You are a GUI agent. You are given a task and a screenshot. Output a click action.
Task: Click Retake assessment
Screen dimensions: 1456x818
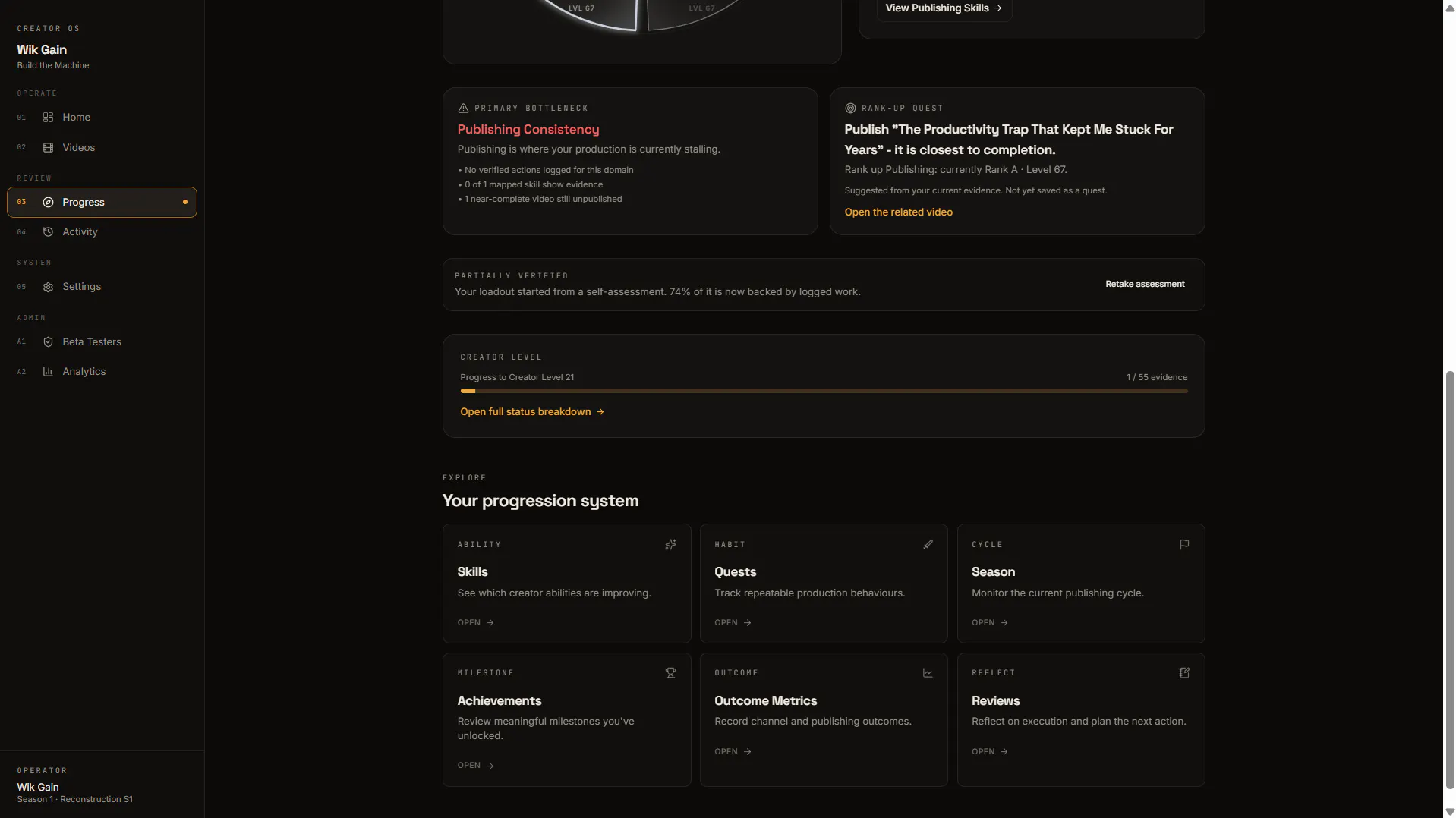point(1145,285)
